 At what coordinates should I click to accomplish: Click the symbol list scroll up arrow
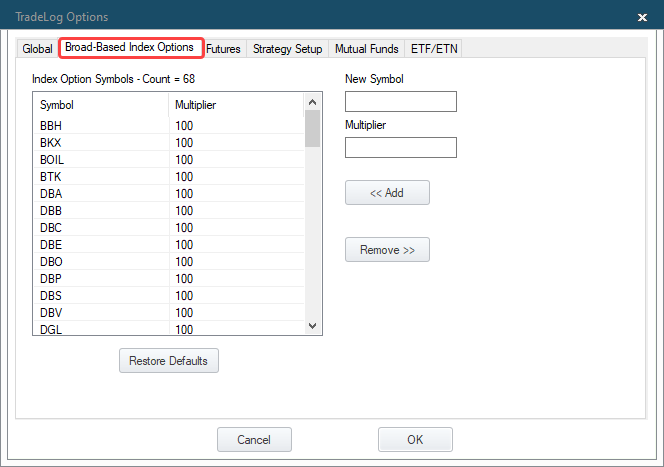(x=313, y=102)
